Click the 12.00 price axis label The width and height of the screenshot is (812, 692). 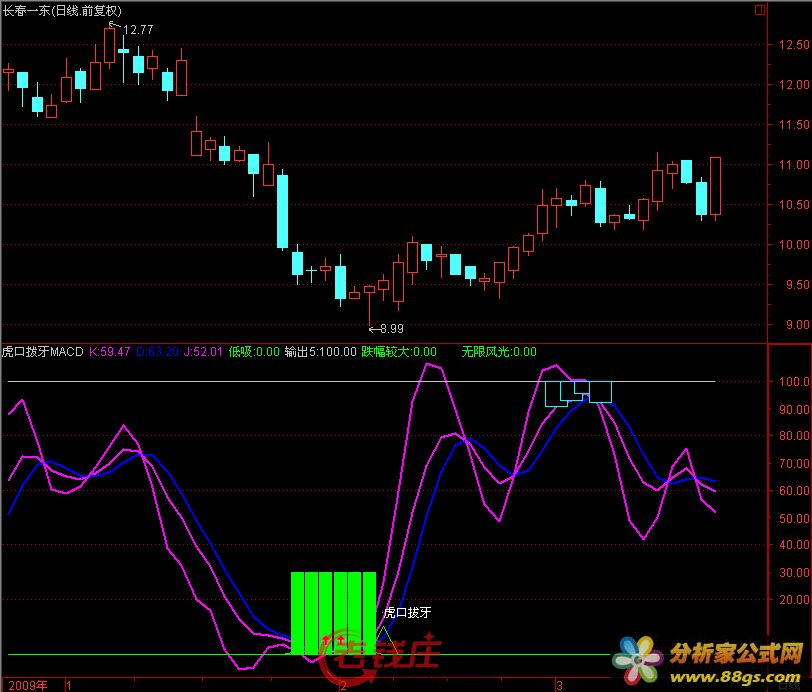tap(794, 84)
